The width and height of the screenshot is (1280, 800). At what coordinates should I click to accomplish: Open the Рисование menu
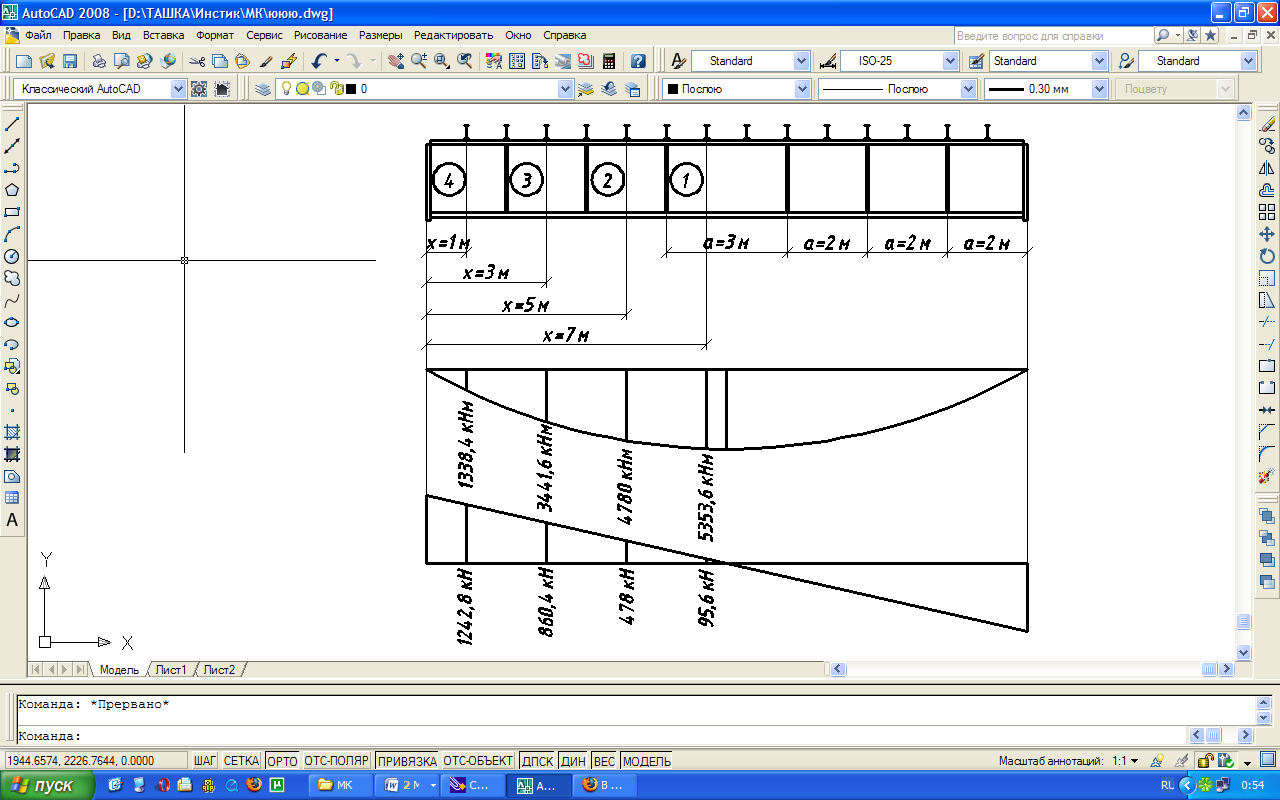(321, 35)
